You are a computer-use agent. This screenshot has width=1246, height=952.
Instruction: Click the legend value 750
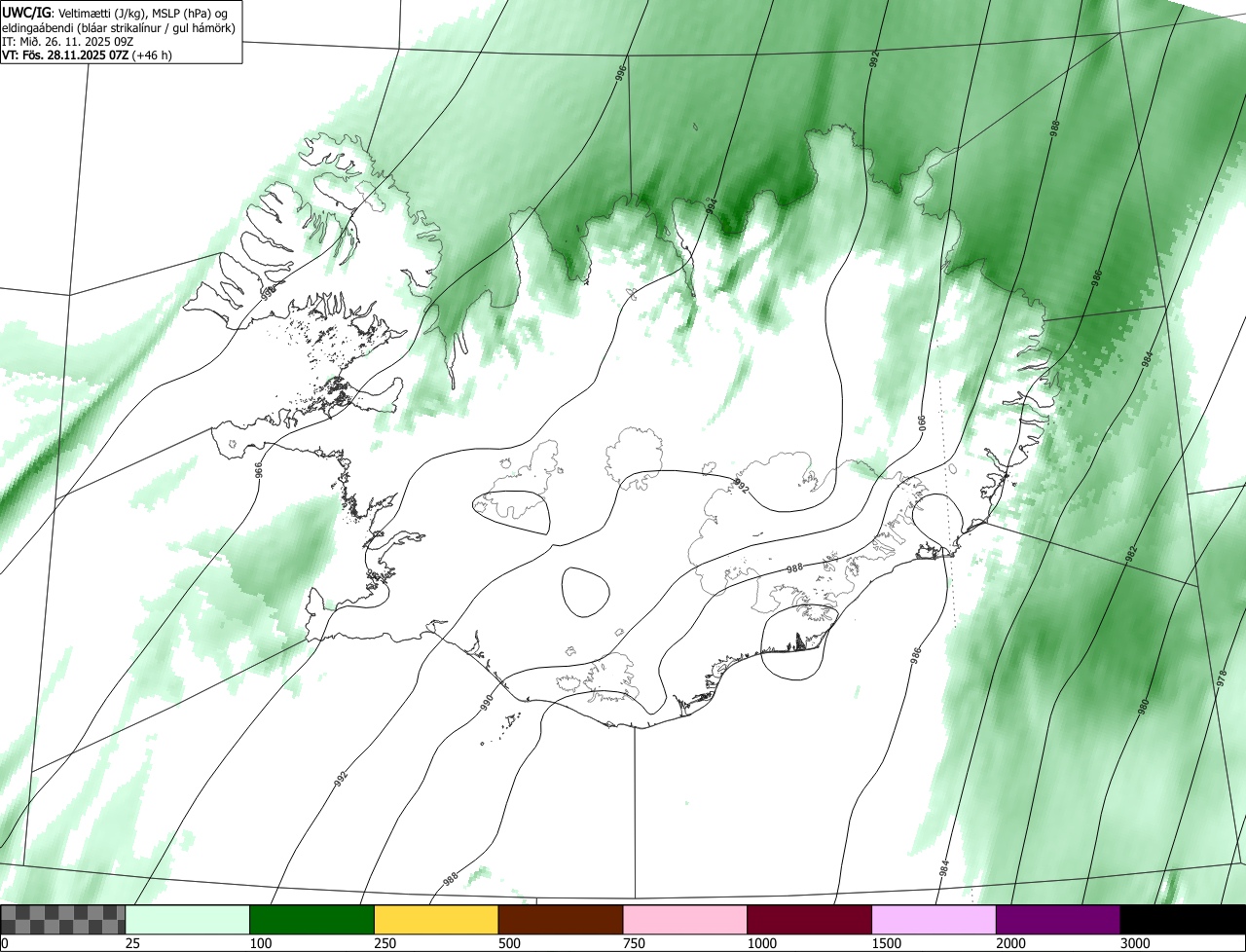635,943
